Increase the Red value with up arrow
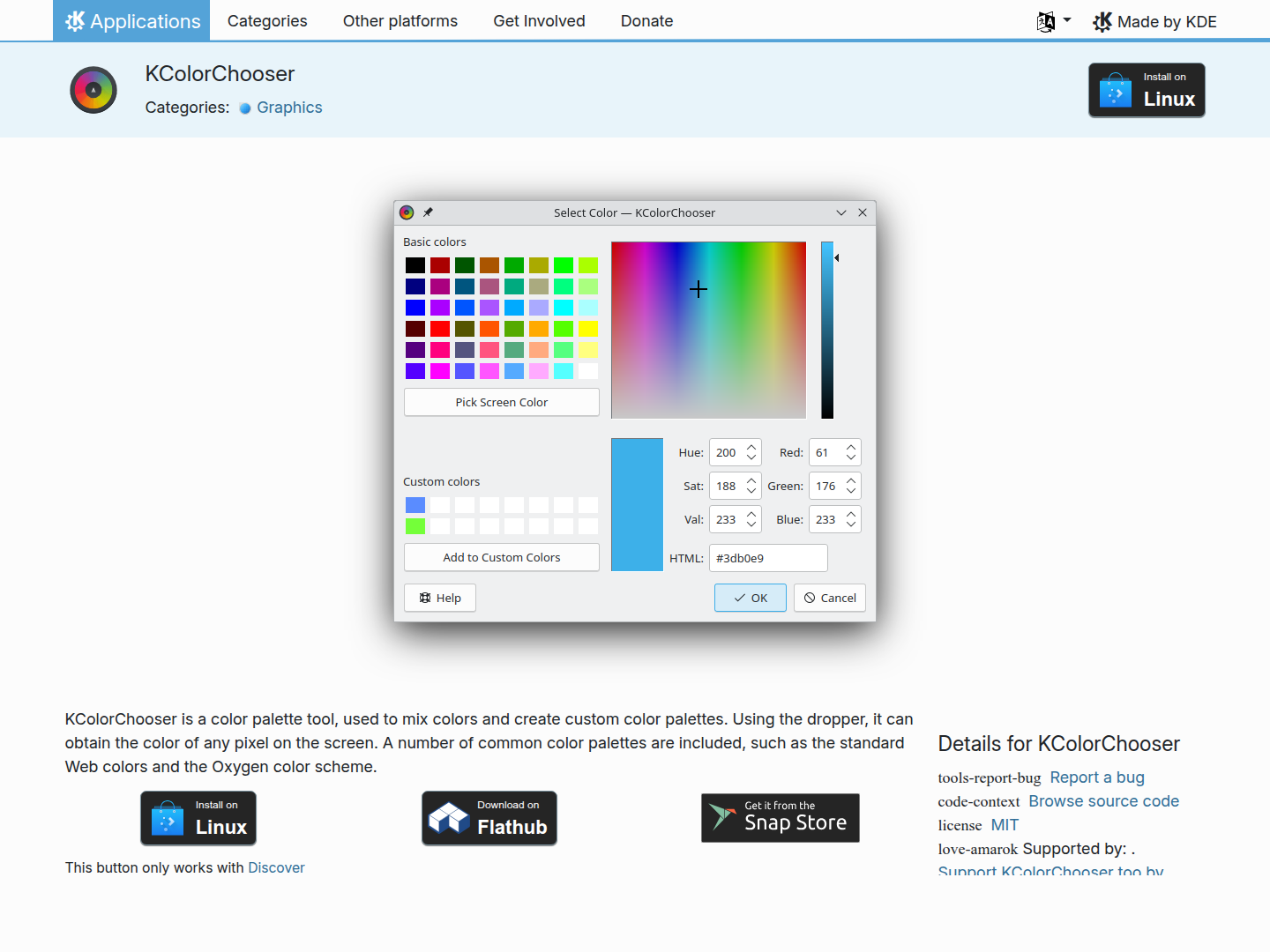The width and height of the screenshot is (1270, 952). click(851, 447)
